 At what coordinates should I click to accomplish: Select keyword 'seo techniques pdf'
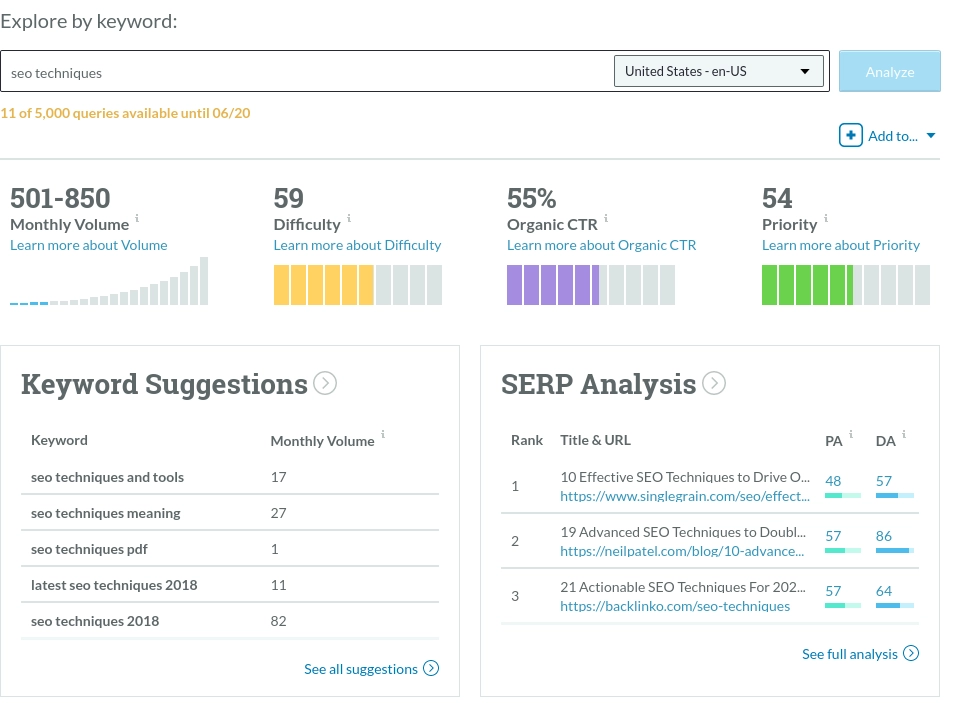[89, 549]
